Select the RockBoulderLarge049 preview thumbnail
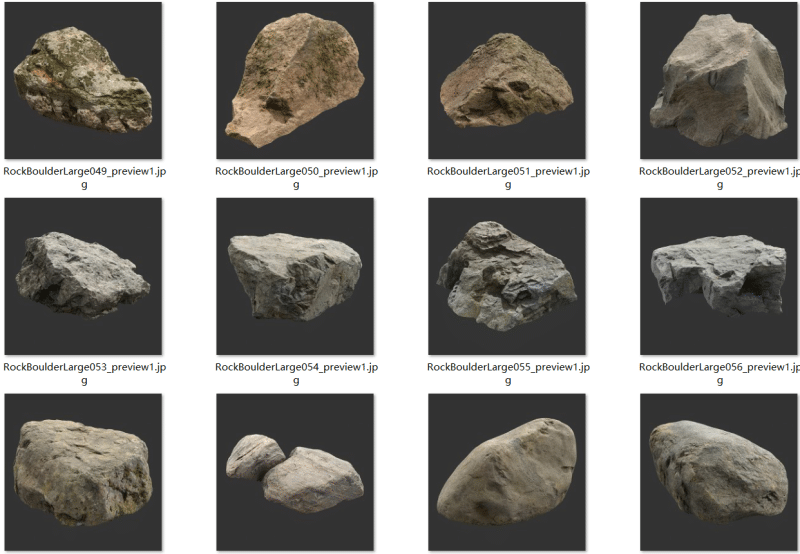Viewport: 800px width, 554px height. click(x=83, y=81)
